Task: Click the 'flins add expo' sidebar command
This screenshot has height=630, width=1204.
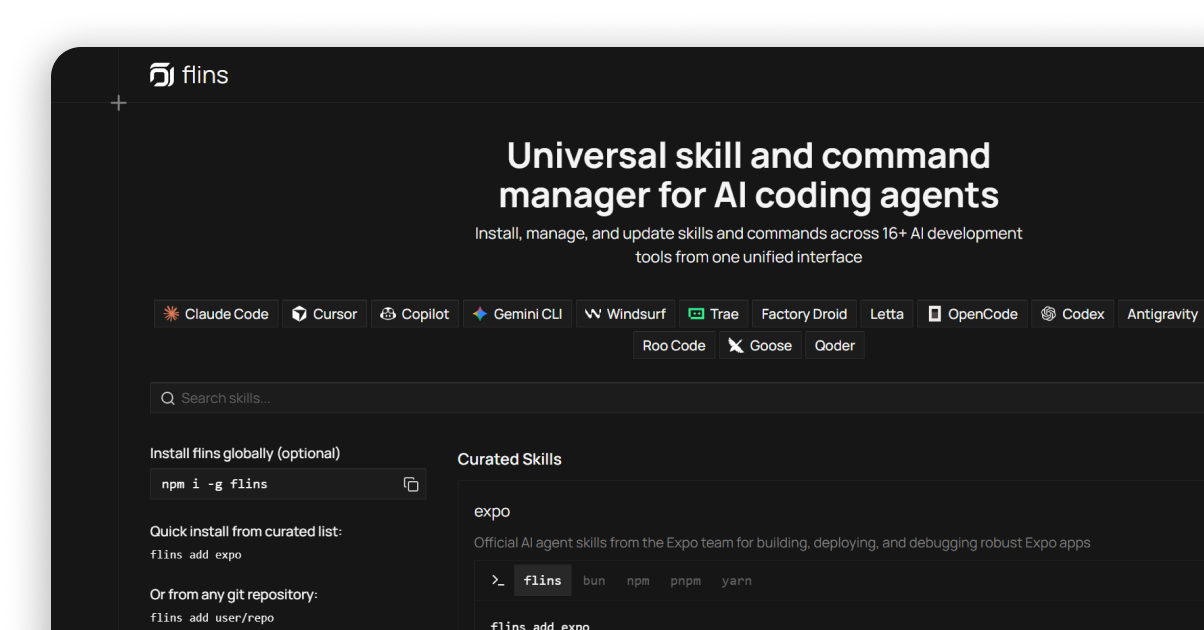Action: click(x=196, y=554)
